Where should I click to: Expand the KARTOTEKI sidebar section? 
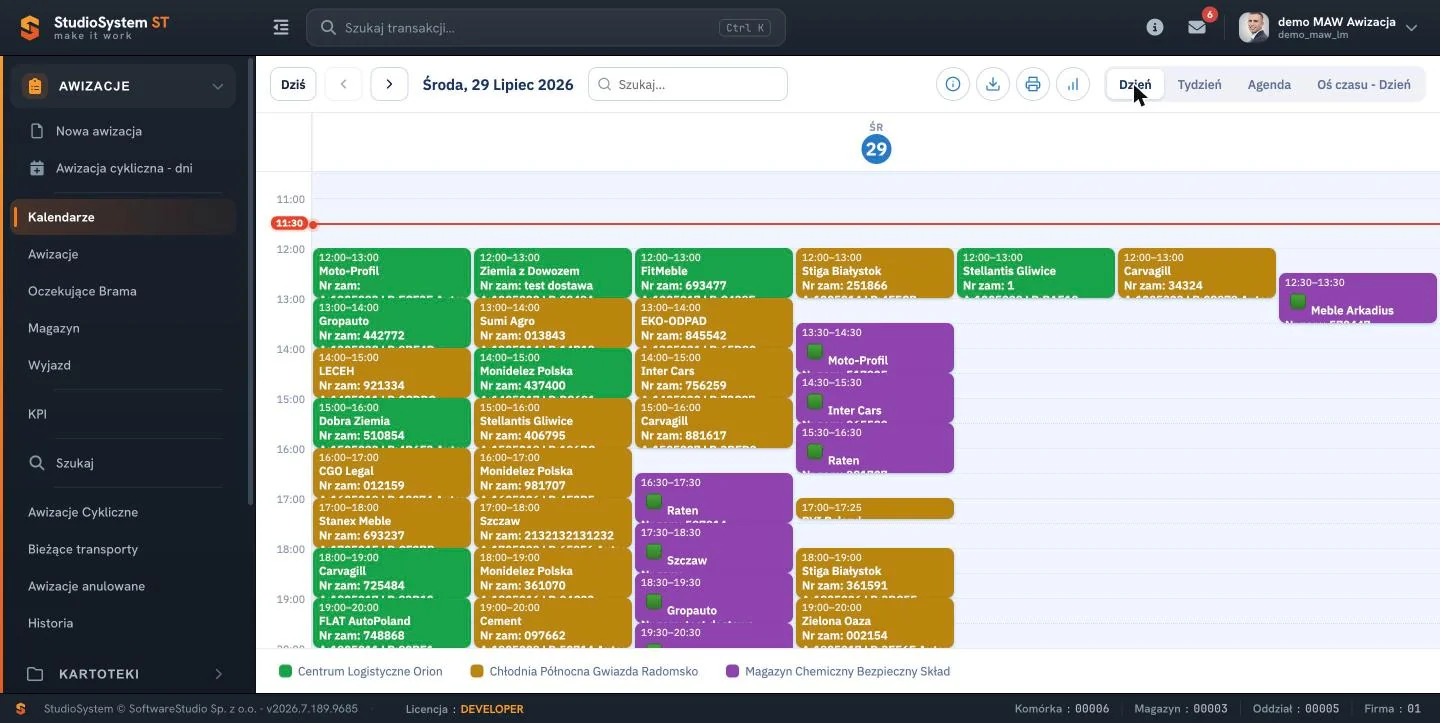[123, 674]
